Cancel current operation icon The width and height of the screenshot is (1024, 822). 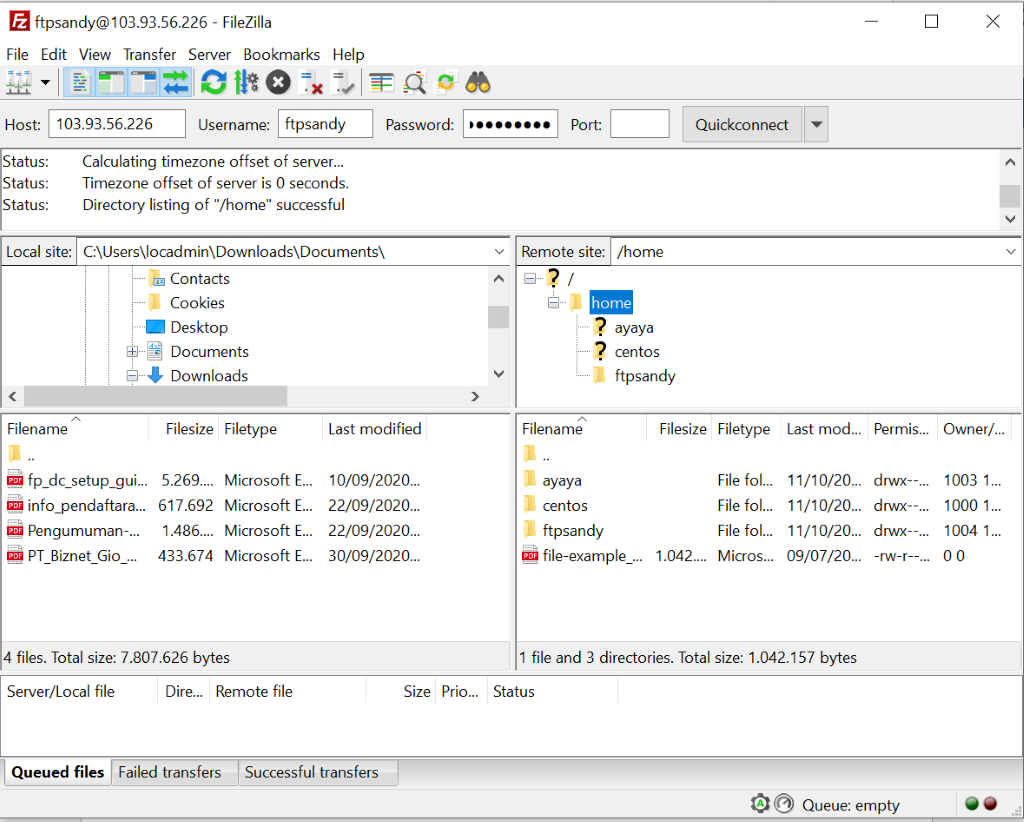point(278,83)
